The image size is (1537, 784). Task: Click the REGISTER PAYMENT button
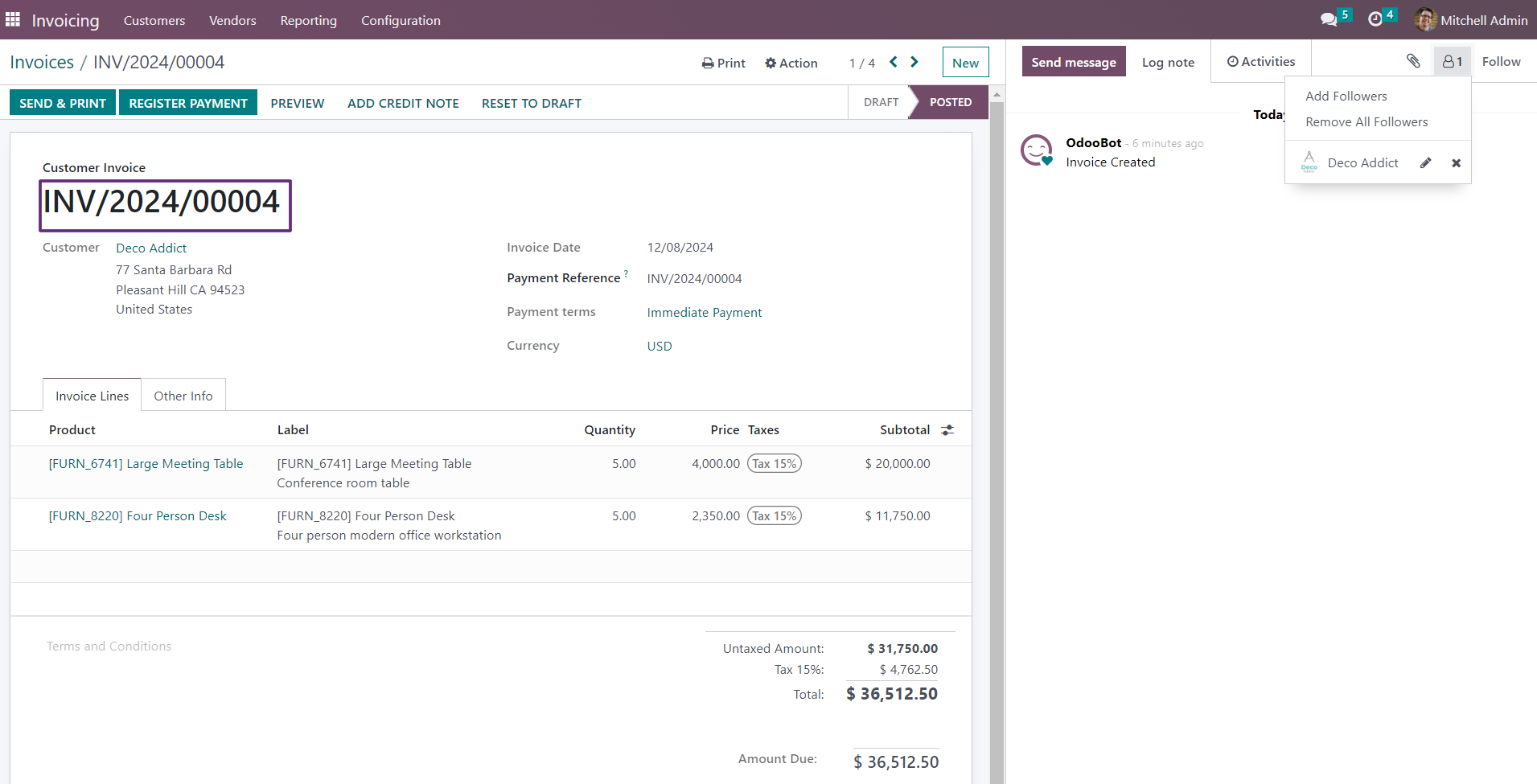click(188, 103)
